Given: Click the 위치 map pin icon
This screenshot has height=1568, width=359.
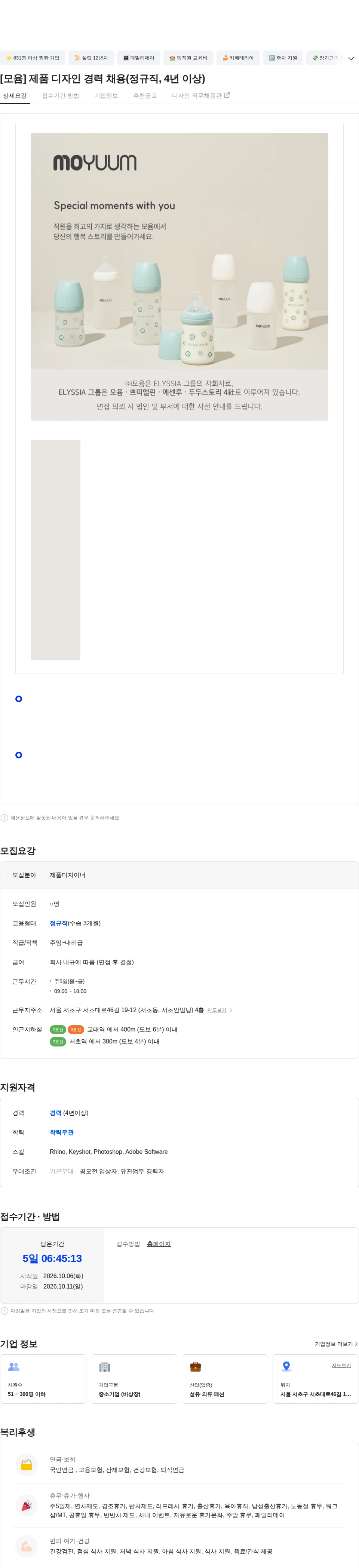Looking at the screenshot, I should pos(286,1366).
